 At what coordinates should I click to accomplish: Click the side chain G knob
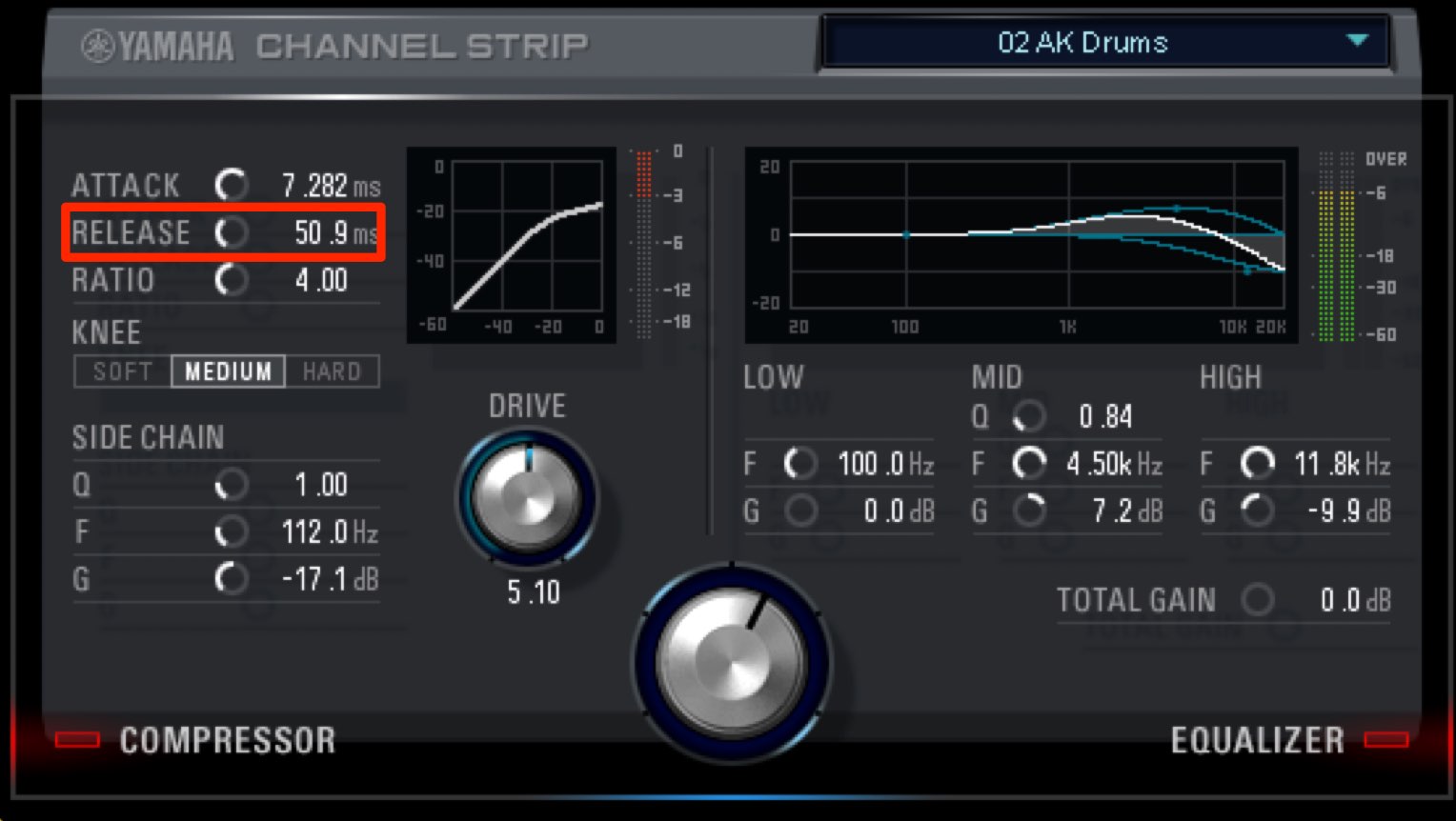(x=232, y=578)
